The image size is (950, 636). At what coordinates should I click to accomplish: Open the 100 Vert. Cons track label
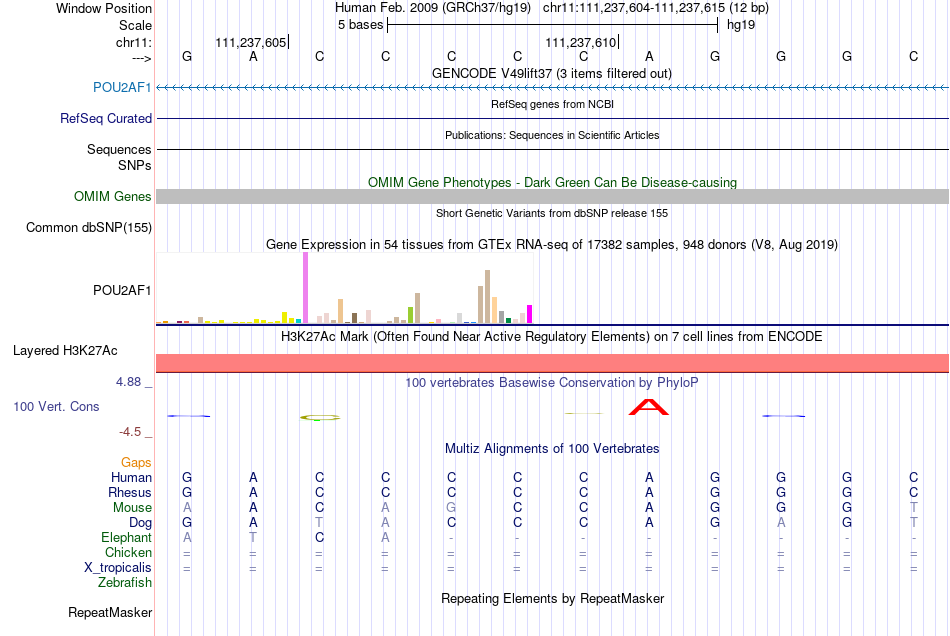click(x=56, y=406)
